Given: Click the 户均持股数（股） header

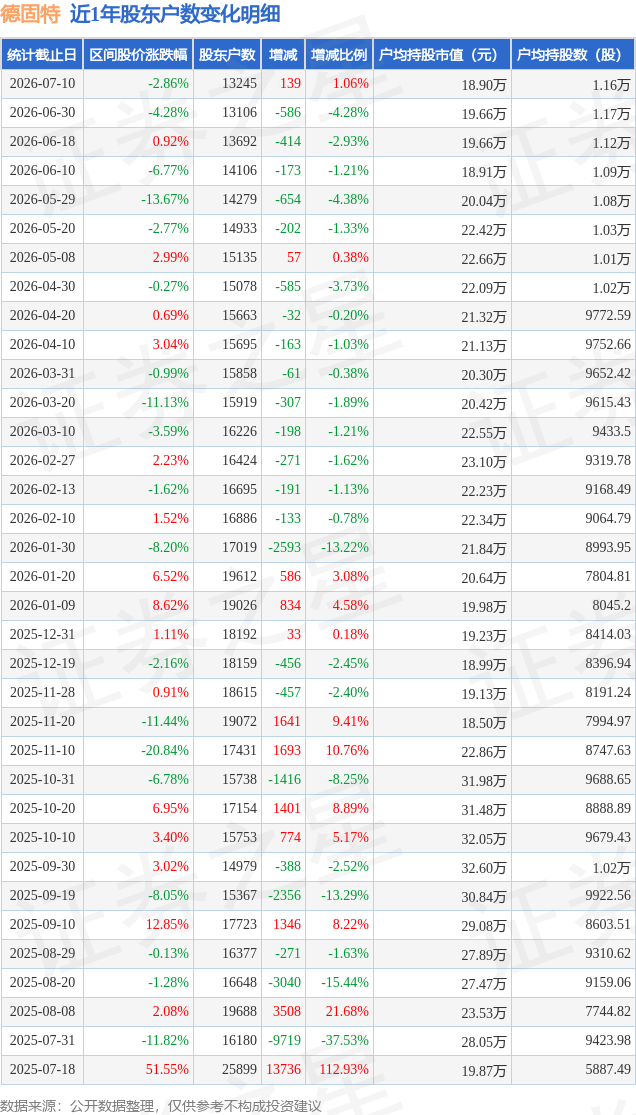Looking at the screenshot, I should click(x=573, y=54).
